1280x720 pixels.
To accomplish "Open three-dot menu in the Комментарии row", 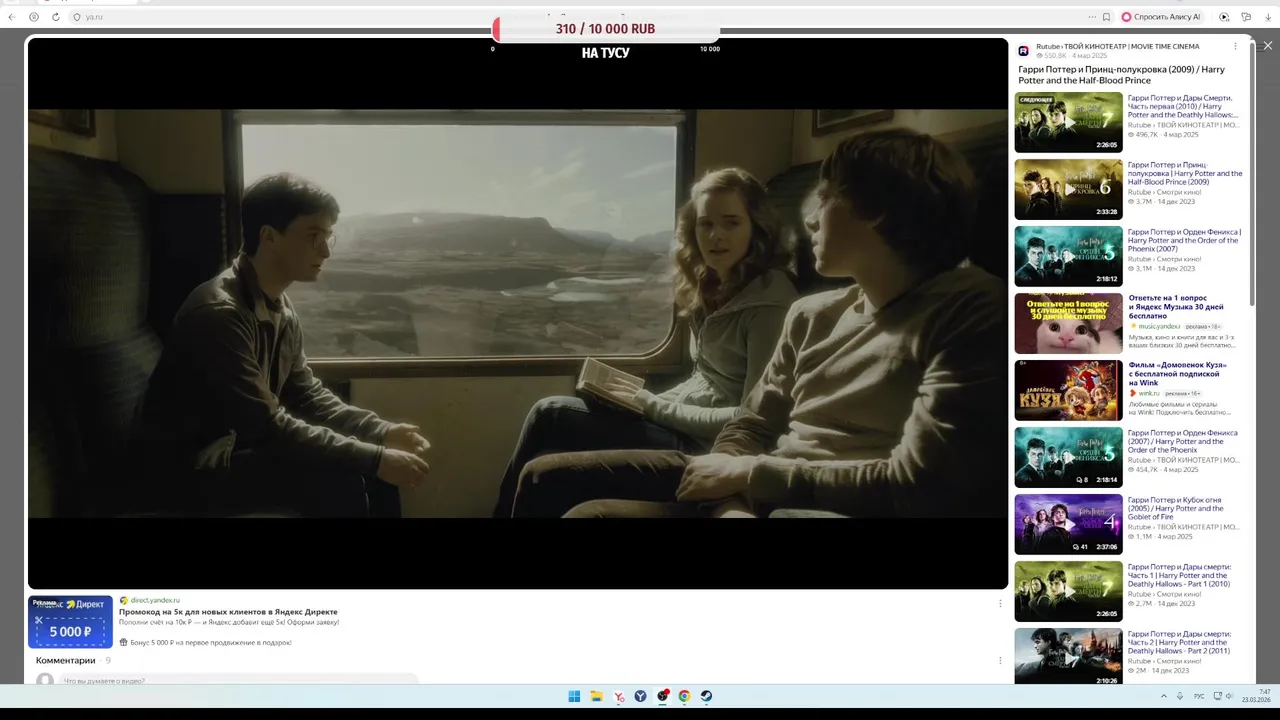I will [1000, 660].
